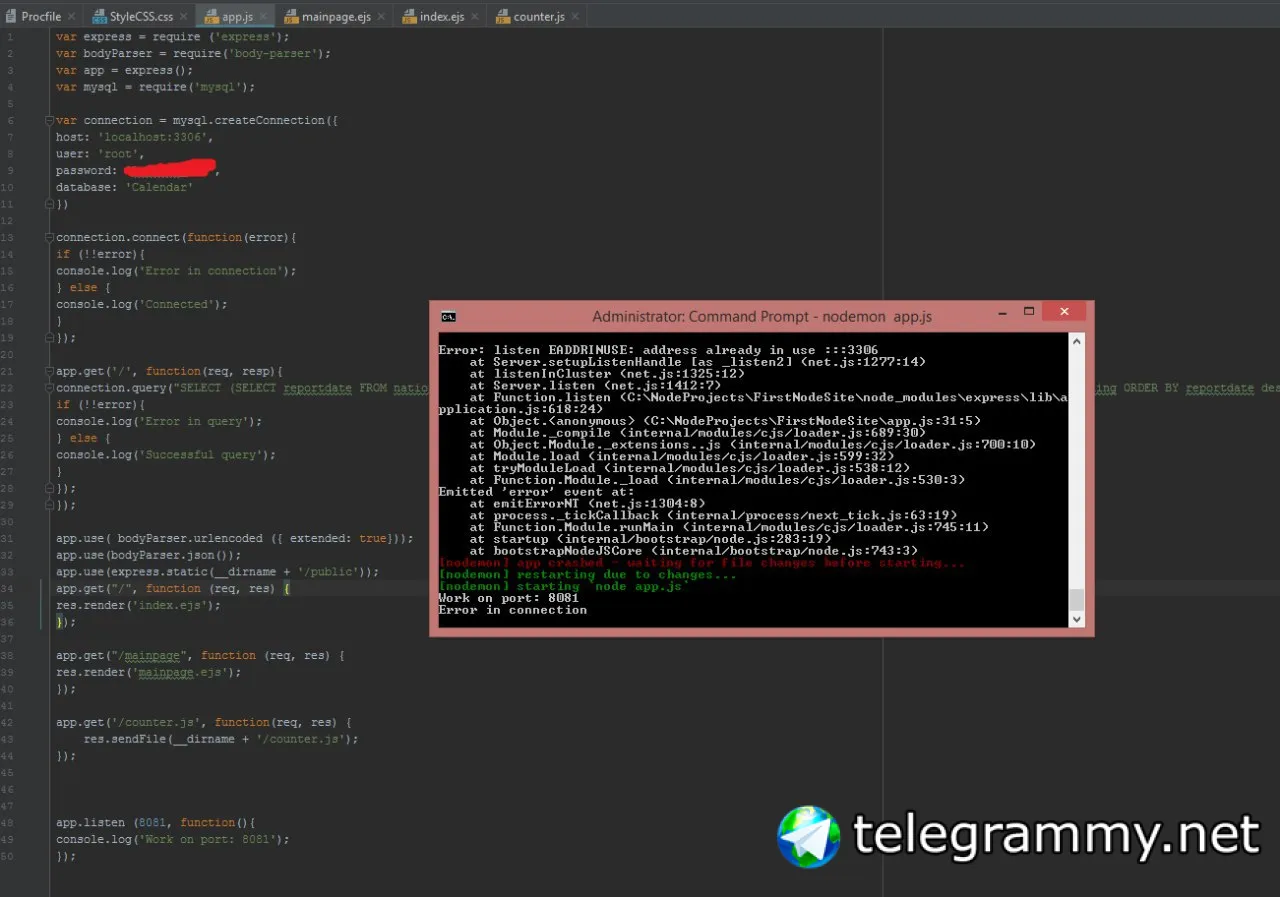The image size is (1280, 897).
Task: Place cursor on "database: 'Calendar'" line
Action: 124,187
